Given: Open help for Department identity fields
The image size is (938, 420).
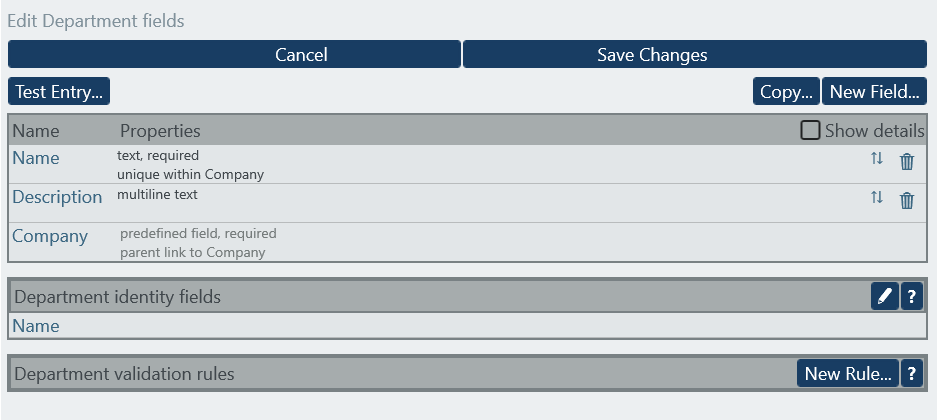Looking at the screenshot, I should (x=912, y=296).
